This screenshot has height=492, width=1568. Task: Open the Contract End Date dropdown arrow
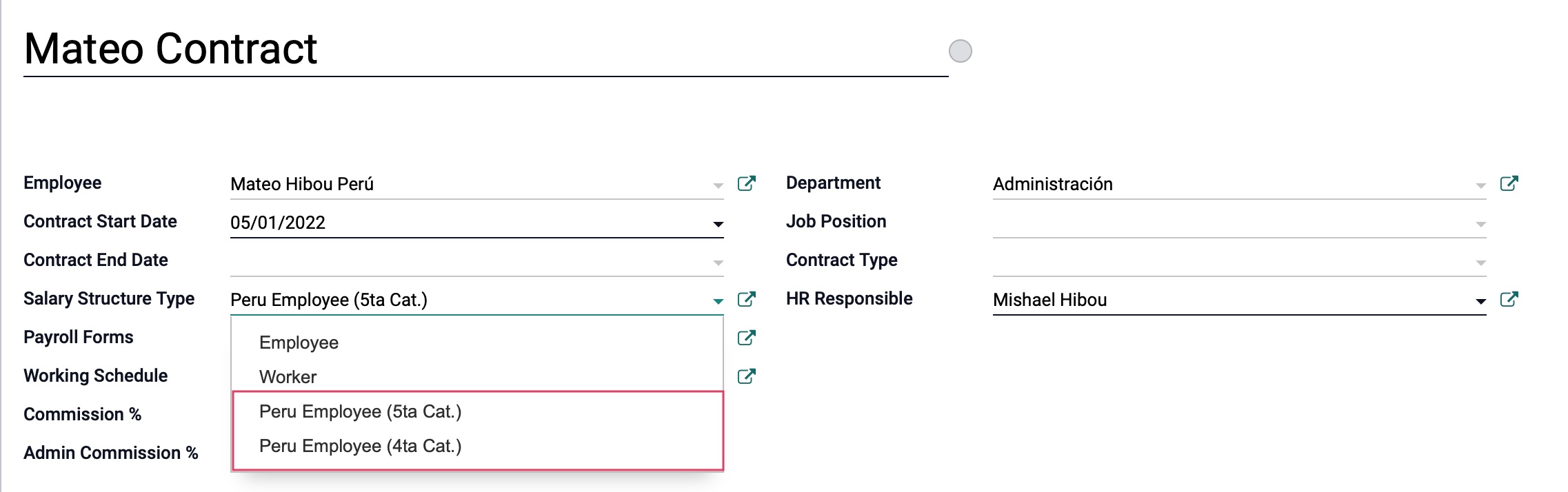tap(718, 263)
